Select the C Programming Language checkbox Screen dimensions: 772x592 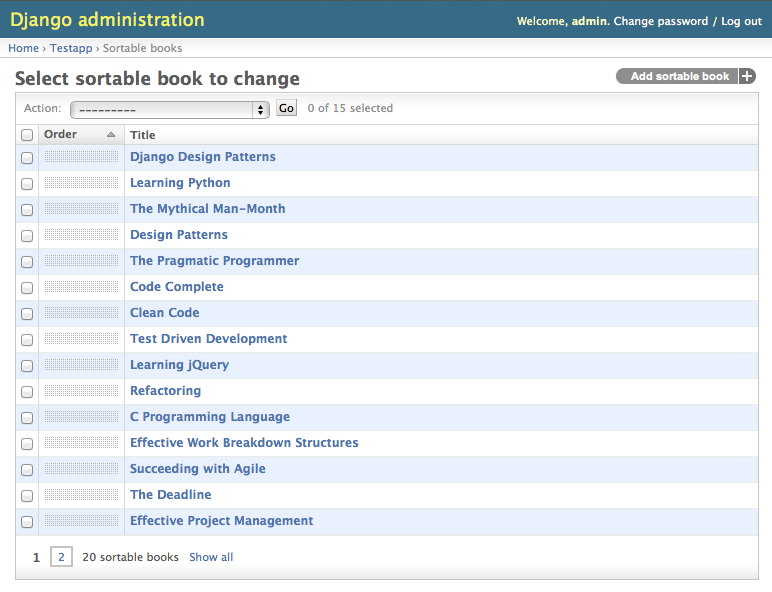pyautogui.click(x=27, y=418)
